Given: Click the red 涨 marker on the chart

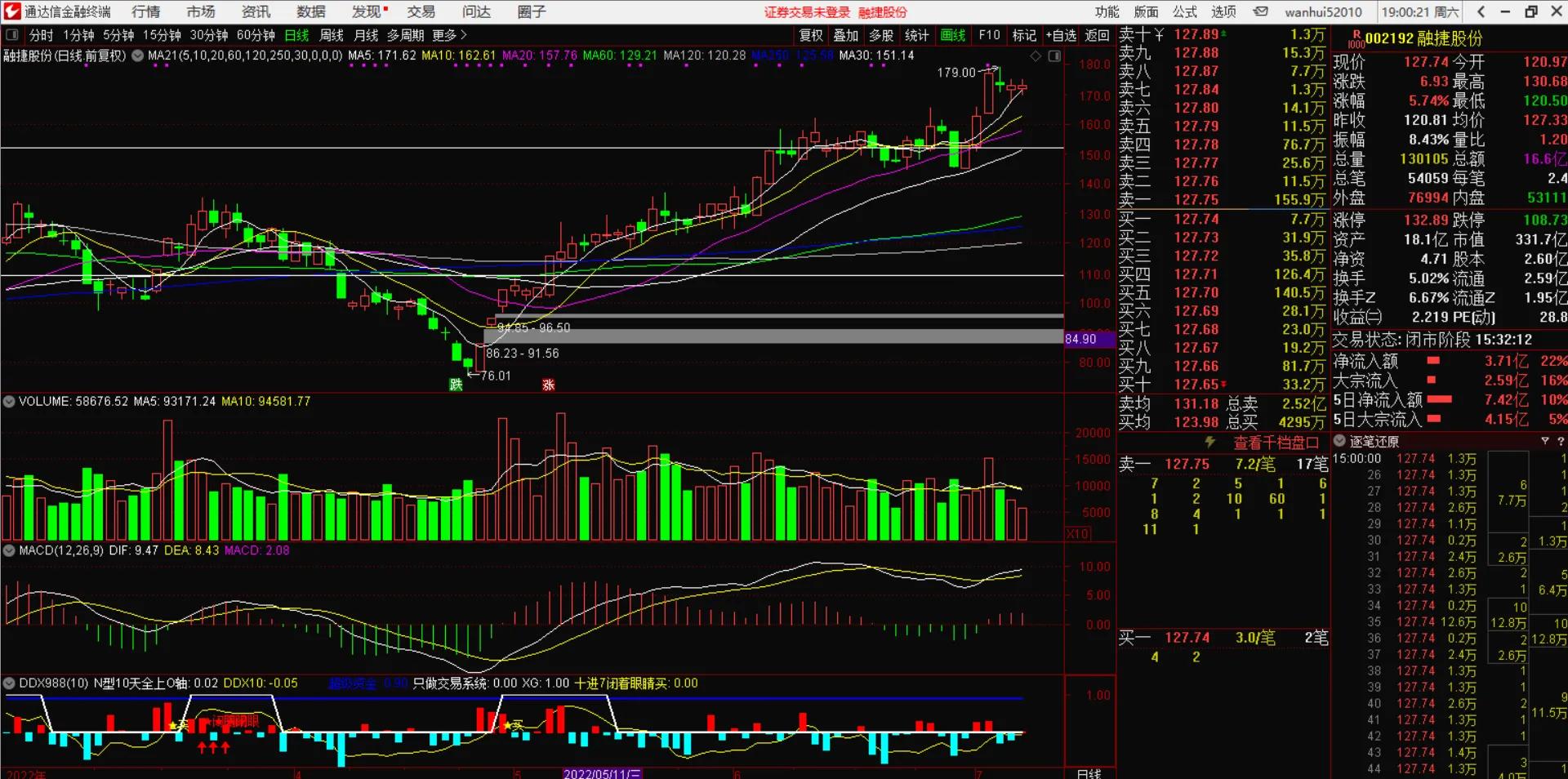Looking at the screenshot, I should 548,385.
